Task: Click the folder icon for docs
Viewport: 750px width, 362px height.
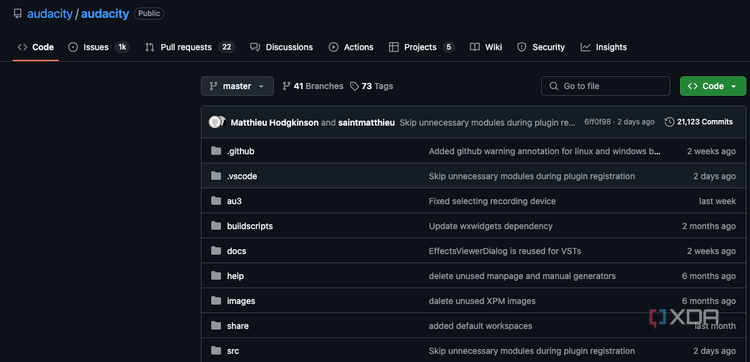Action: pyautogui.click(x=216, y=251)
